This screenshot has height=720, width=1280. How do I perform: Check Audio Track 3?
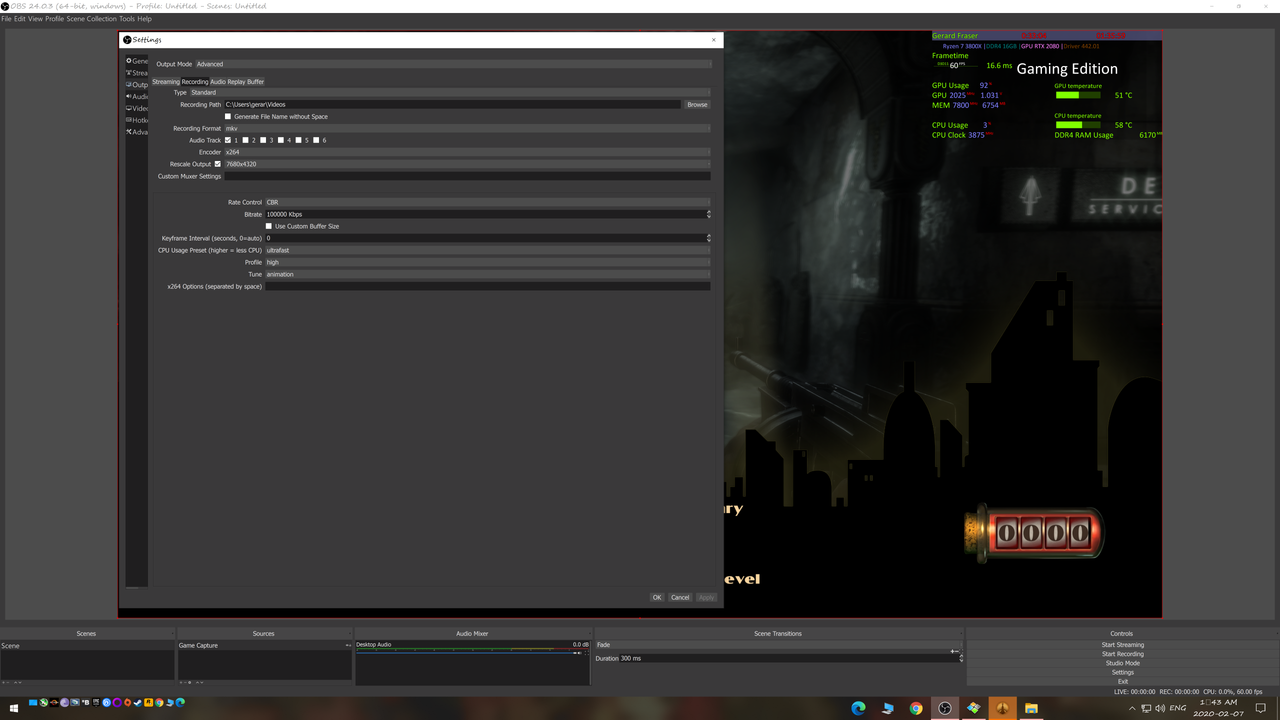(x=263, y=140)
